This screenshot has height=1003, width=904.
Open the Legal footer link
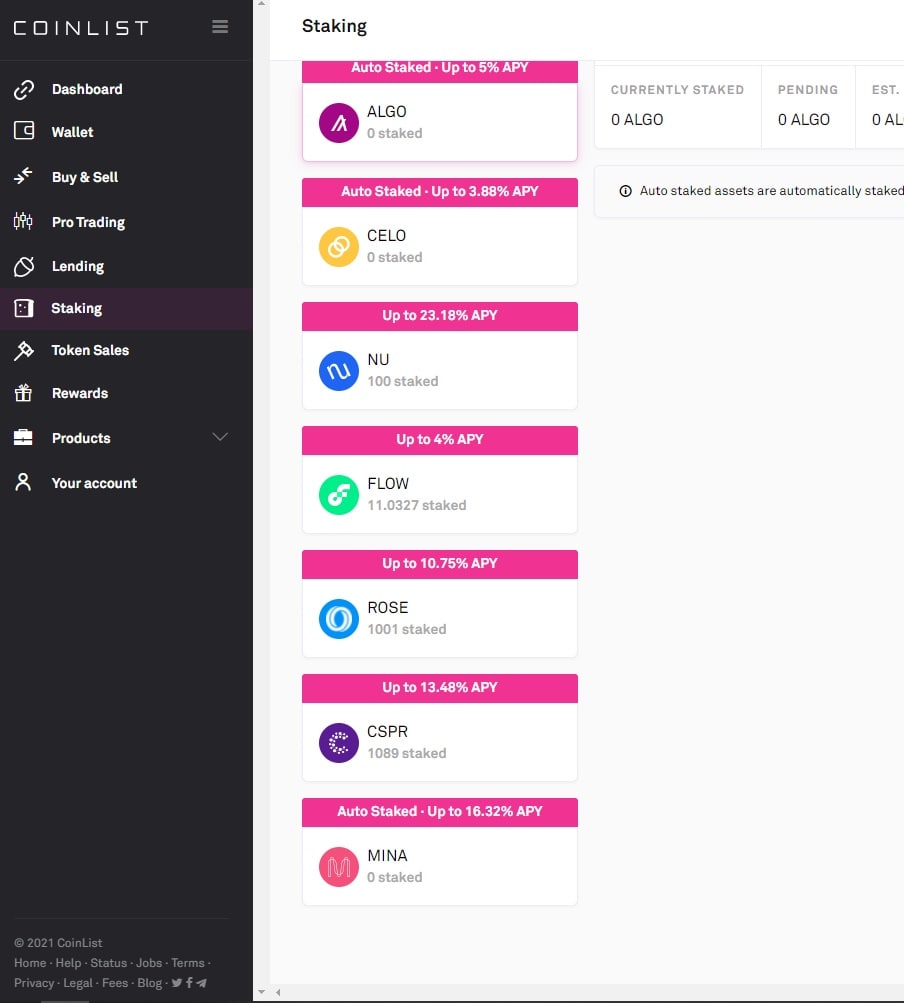pos(78,983)
